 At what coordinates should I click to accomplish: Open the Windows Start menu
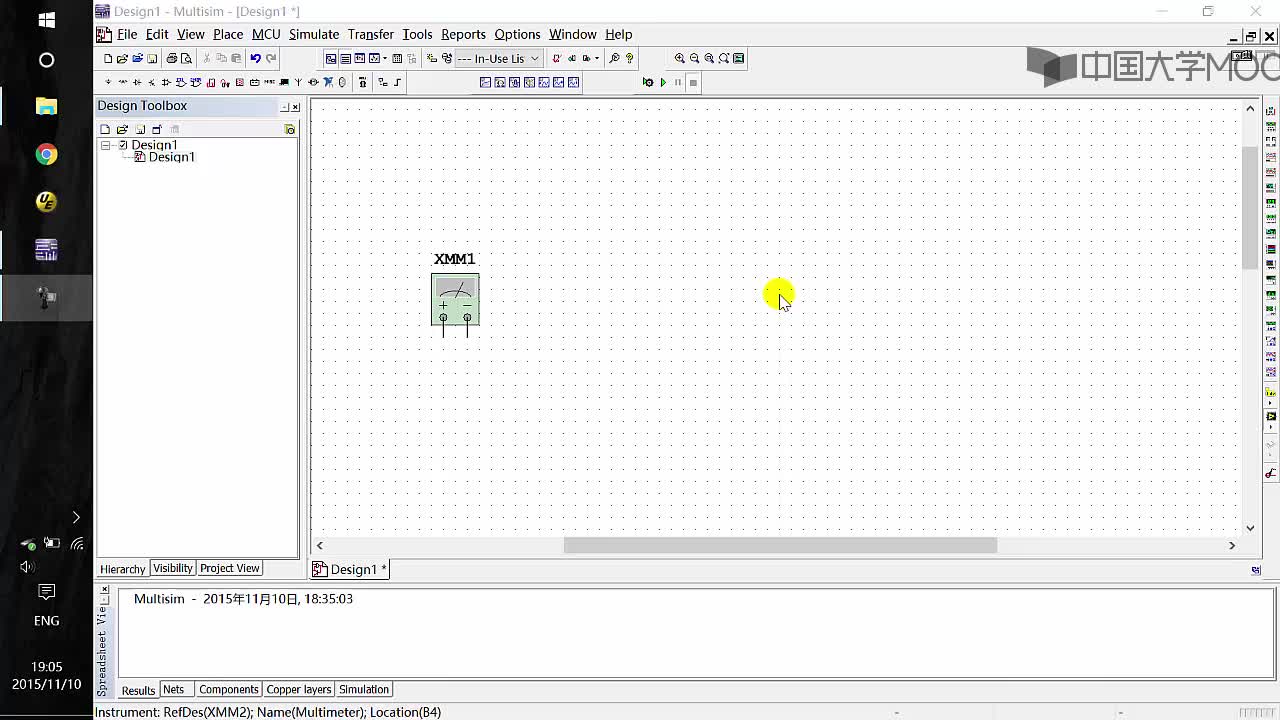(x=46, y=19)
